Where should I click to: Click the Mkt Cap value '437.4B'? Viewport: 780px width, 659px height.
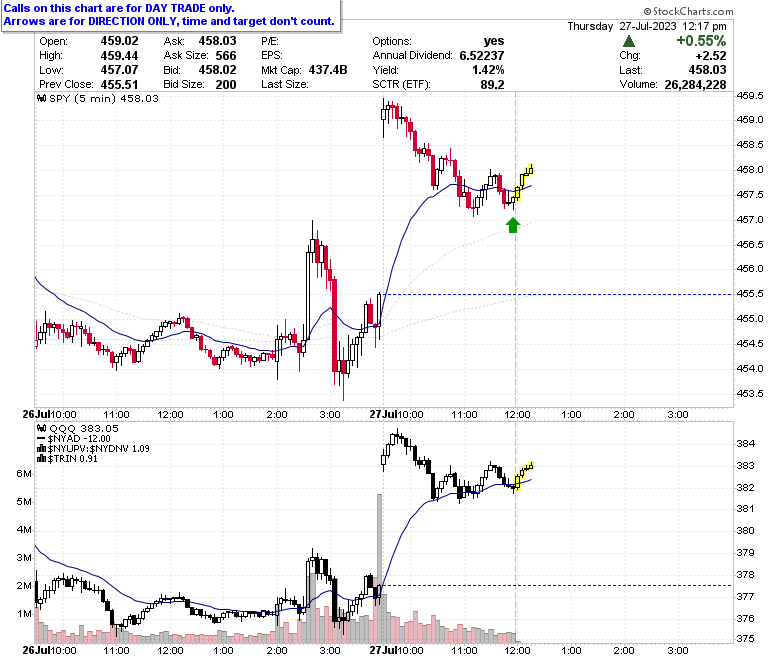click(x=328, y=70)
